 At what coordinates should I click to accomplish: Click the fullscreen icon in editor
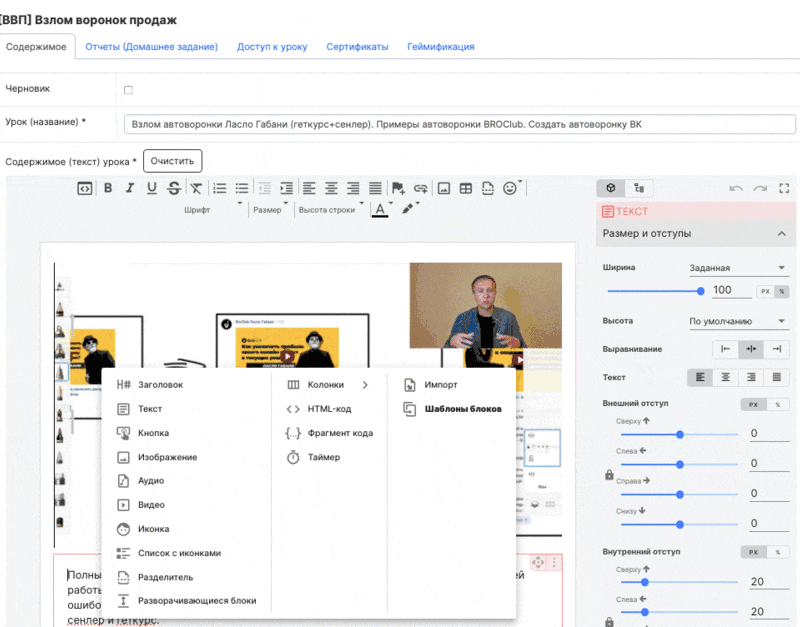click(x=784, y=188)
